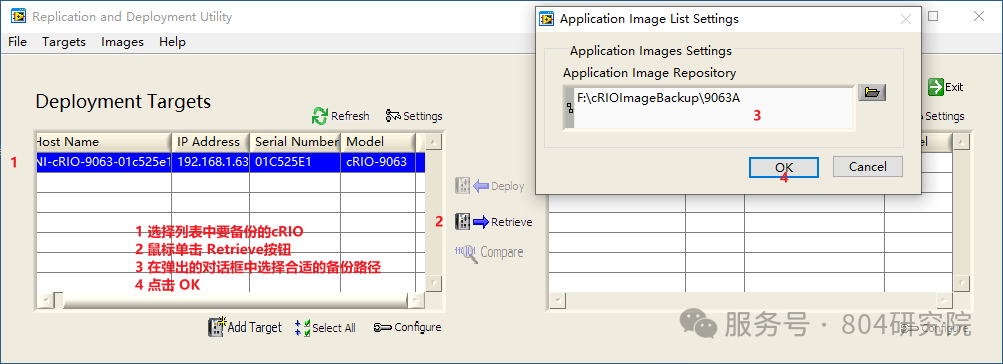Confirm dialog with OK button

coord(784,167)
